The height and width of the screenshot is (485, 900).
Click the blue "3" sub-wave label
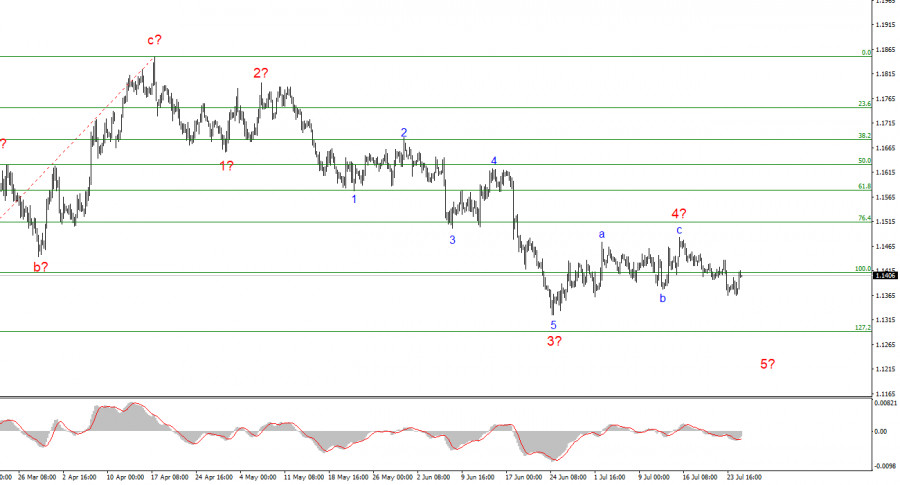pyautogui.click(x=452, y=240)
